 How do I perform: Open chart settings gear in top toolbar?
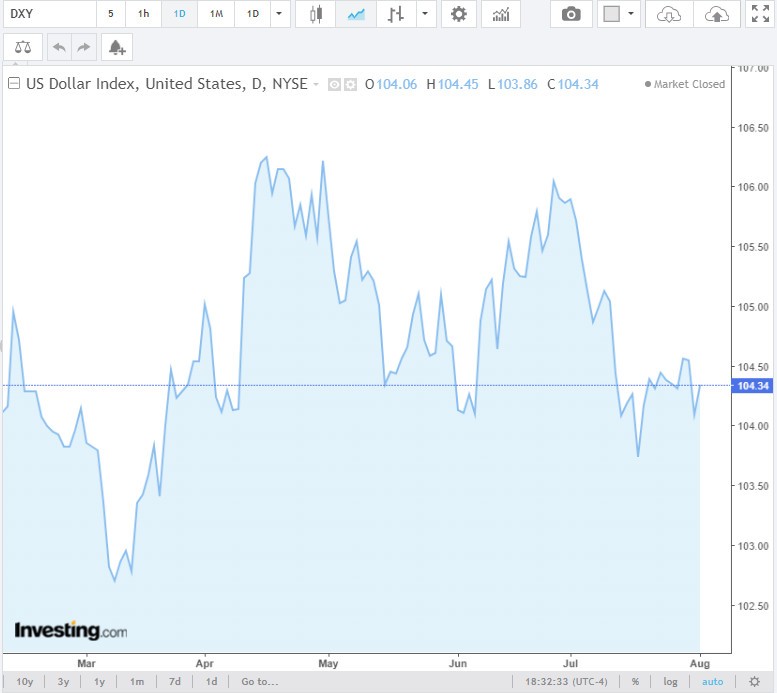coord(458,14)
